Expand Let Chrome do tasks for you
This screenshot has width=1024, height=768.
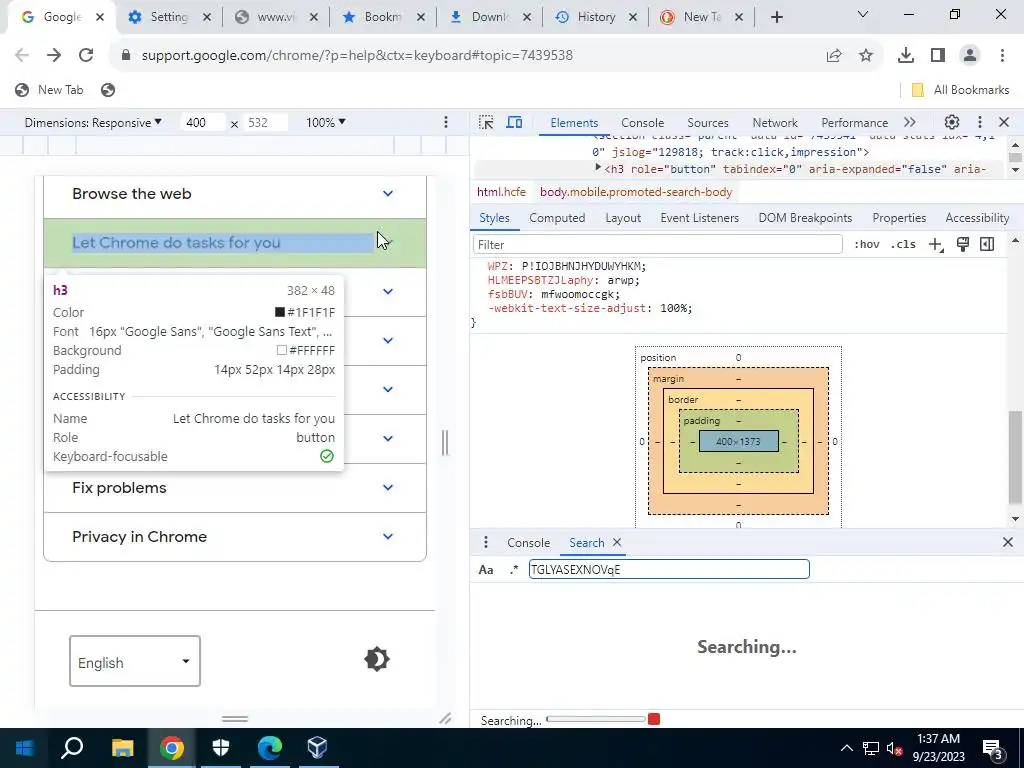point(235,243)
